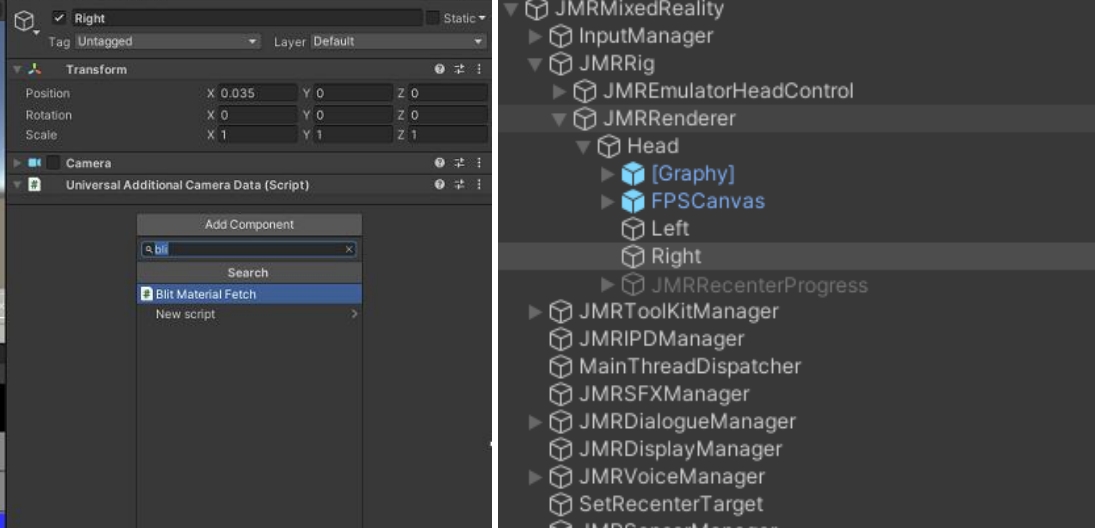Toggle the Camera component enabled checkbox
The image size is (1095, 528).
click(x=52, y=163)
